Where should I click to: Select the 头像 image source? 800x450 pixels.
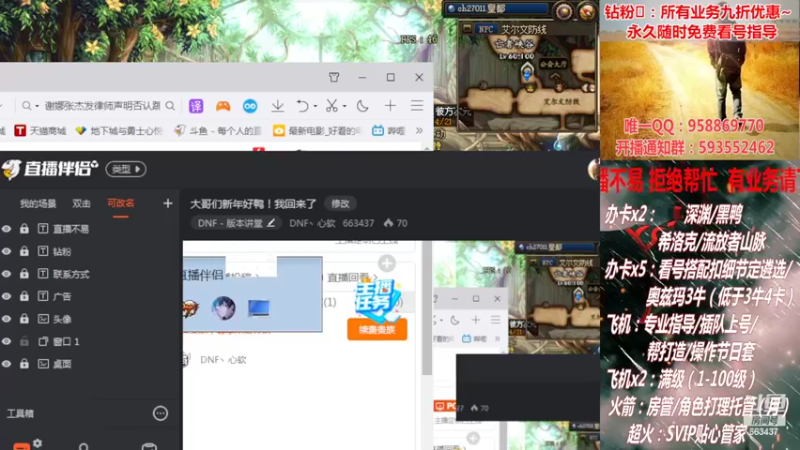[62, 319]
